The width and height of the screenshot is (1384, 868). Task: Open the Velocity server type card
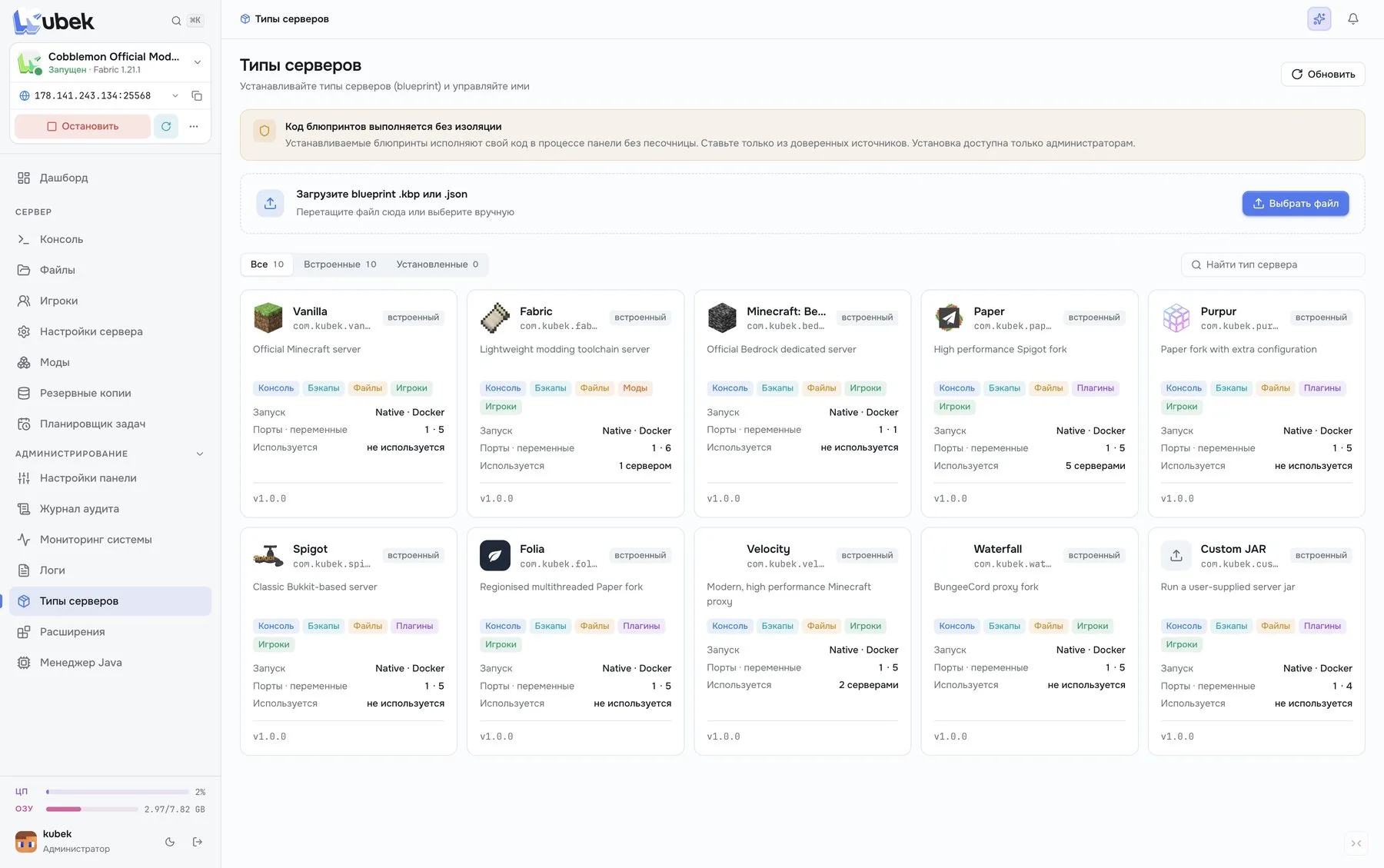pyautogui.click(x=802, y=641)
